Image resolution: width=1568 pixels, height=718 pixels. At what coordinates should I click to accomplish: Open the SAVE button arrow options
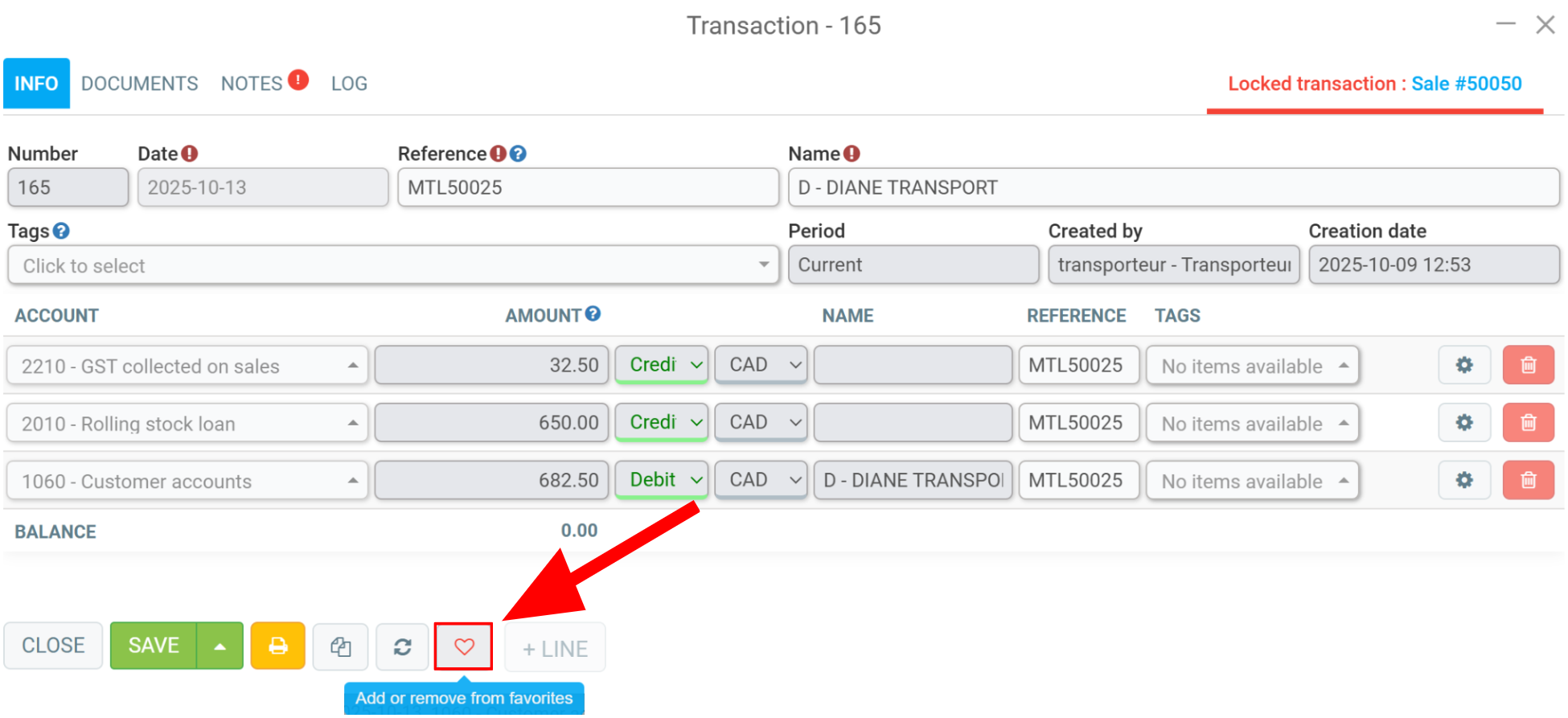point(220,646)
